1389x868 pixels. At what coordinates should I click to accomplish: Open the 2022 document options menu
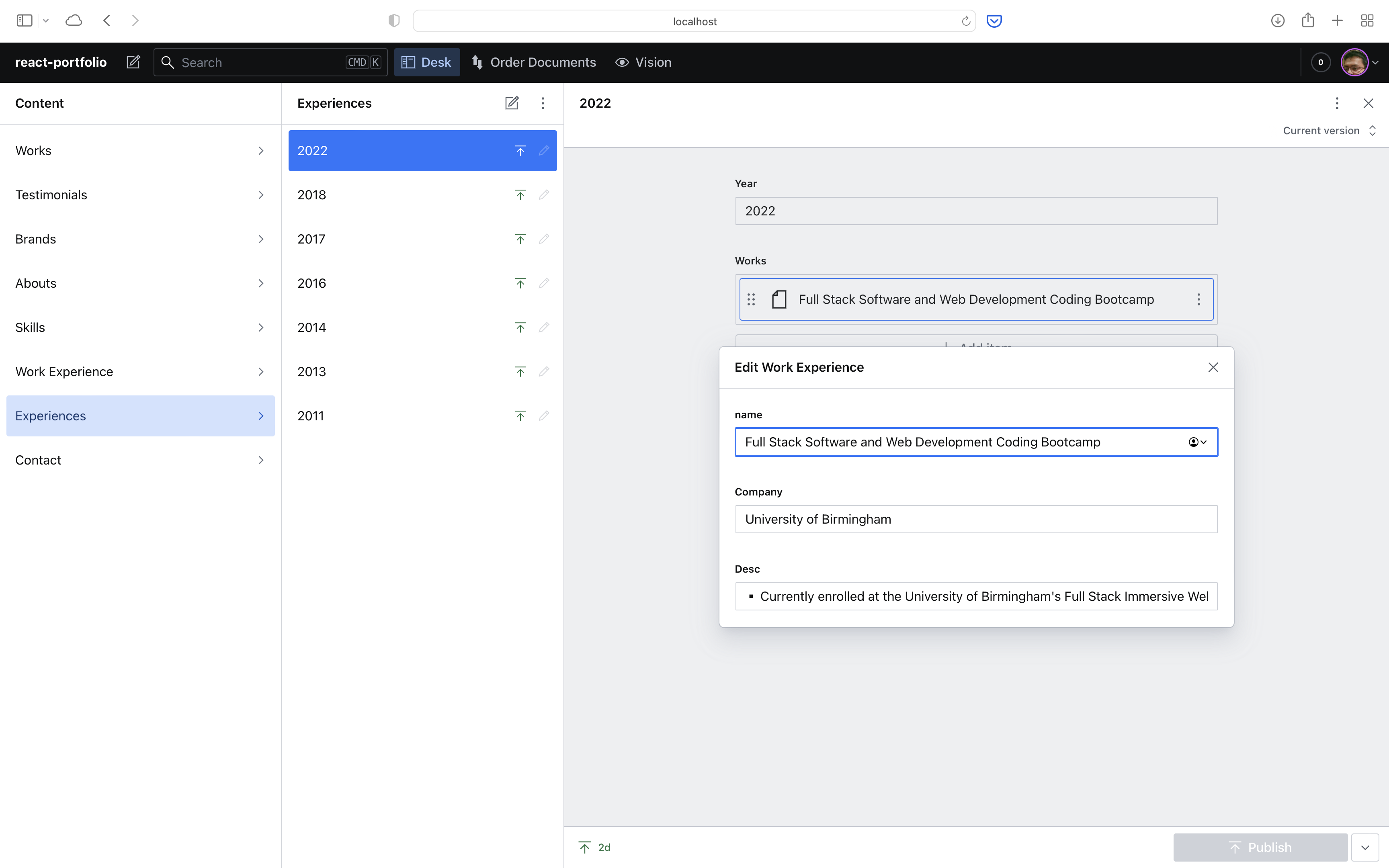(x=1337, y=103)
